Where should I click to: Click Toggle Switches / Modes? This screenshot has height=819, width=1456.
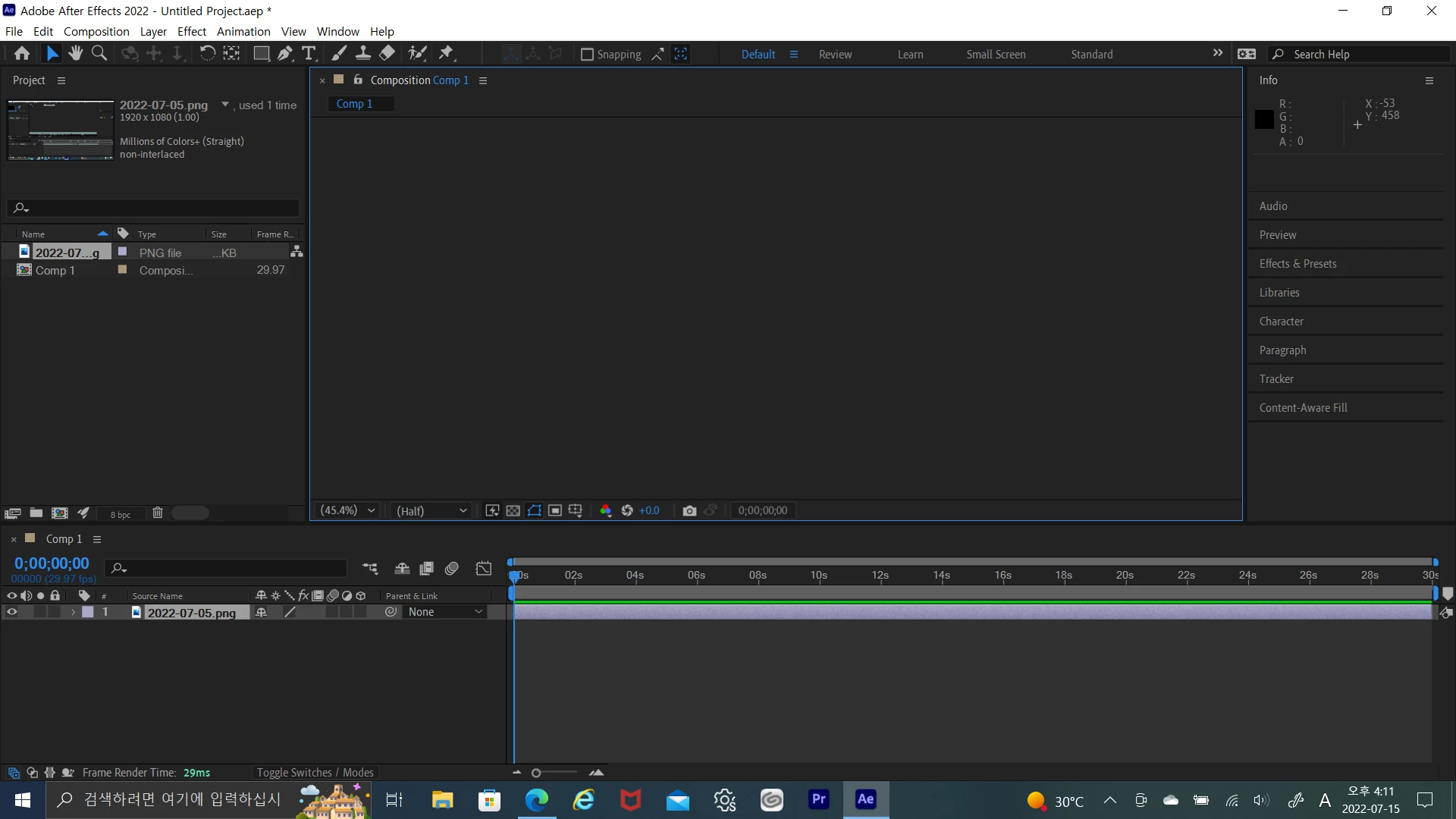point(315,773)
